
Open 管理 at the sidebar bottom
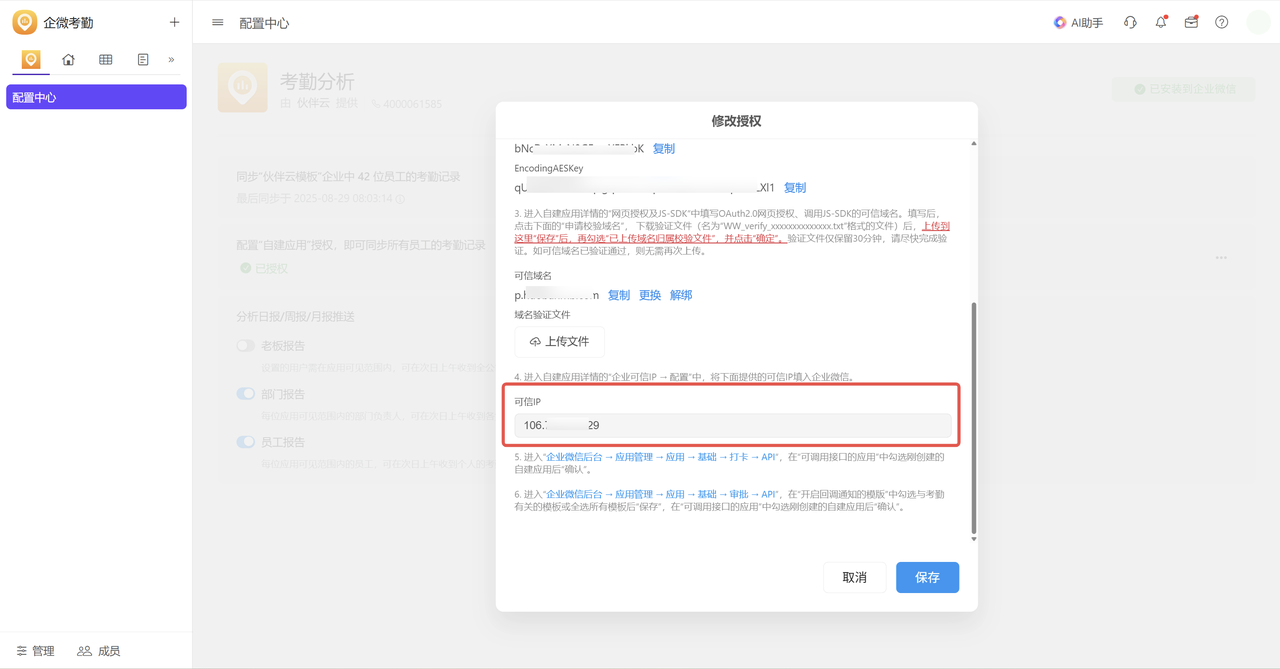(x=35, y=651)
